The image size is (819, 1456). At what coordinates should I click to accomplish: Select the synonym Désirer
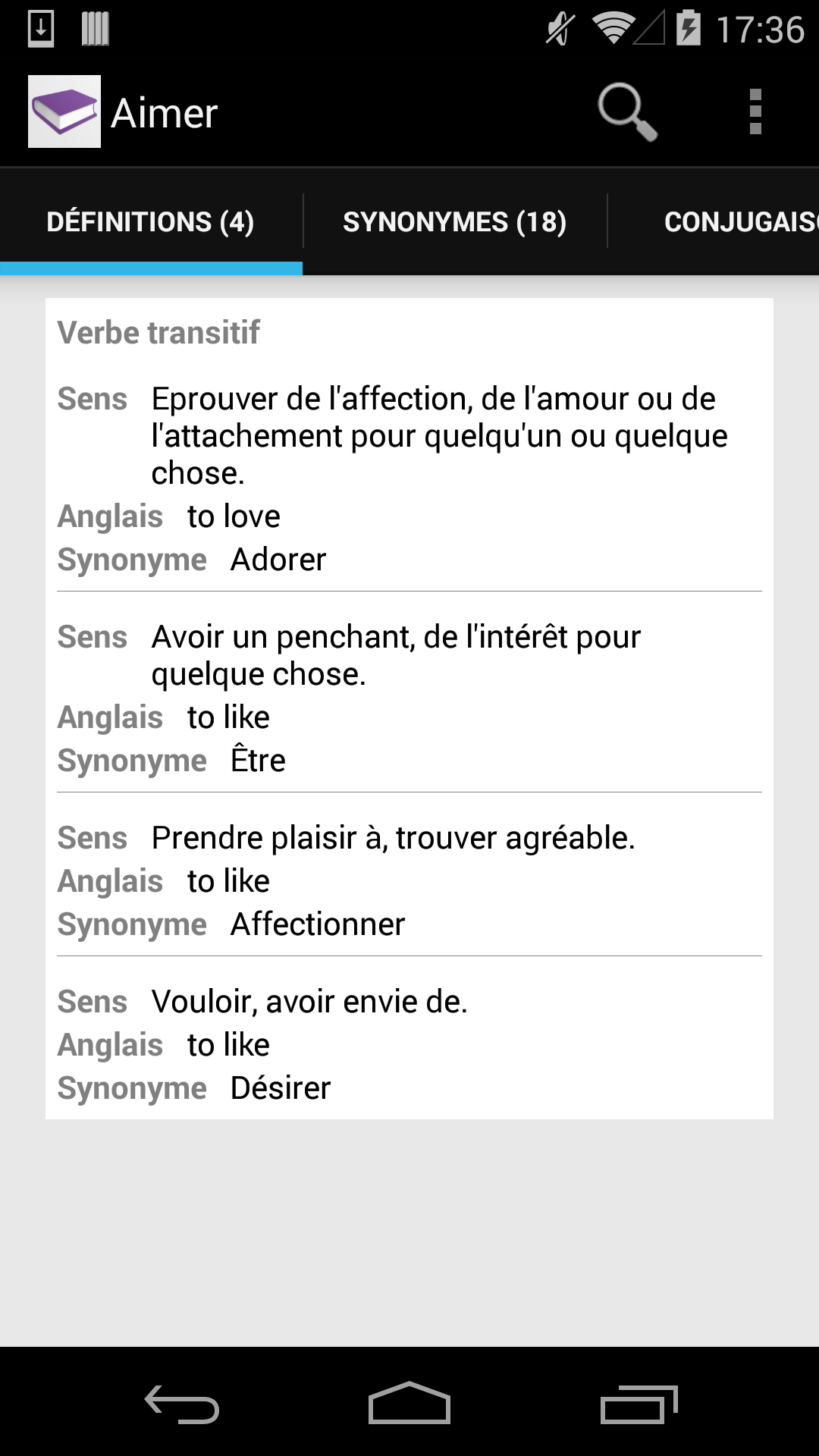pyautogui.click(x=281, y=1088)
